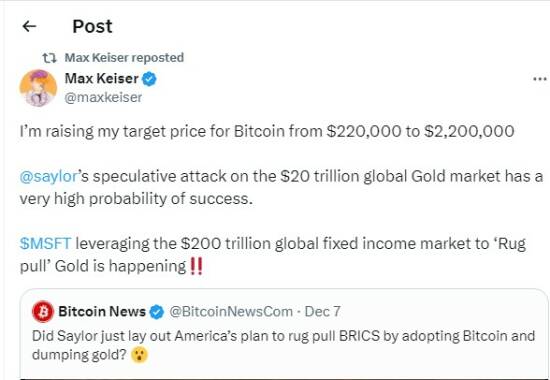550x380 pixels.
Task: Open the three-dot more options menu
Action: coord(540,79)
